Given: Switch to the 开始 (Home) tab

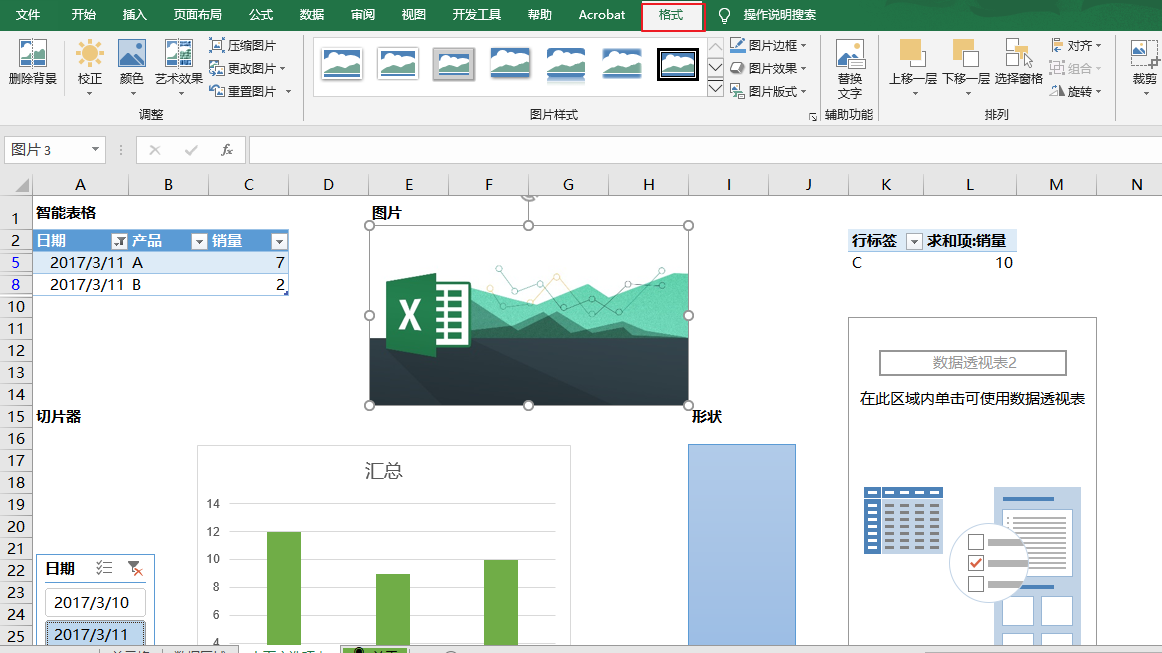Looking at the screenshot, I should (84, 15).
